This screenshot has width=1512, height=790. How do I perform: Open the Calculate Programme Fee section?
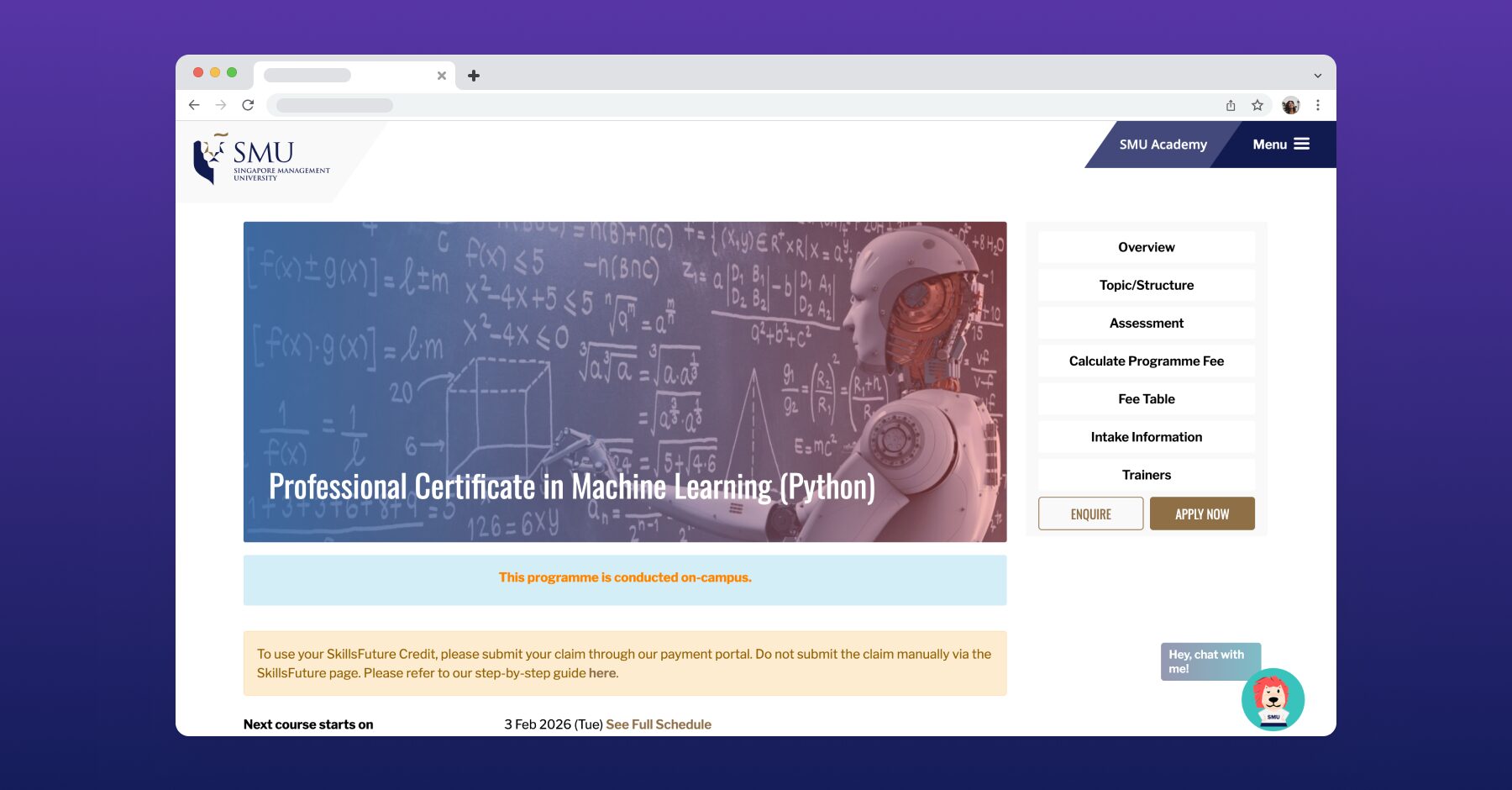[x=1146, y=361]
